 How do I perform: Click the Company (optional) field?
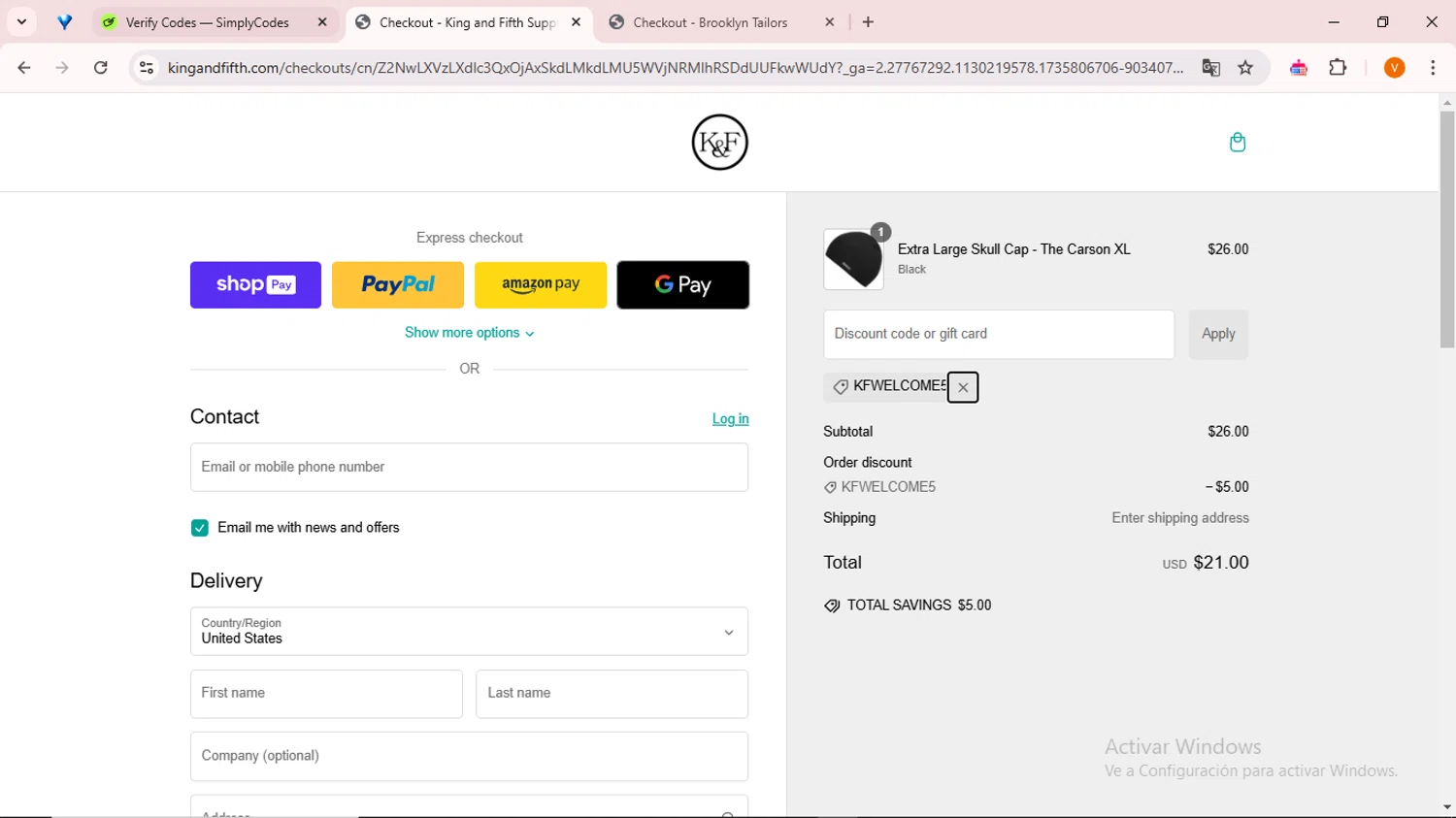(469, 757)
